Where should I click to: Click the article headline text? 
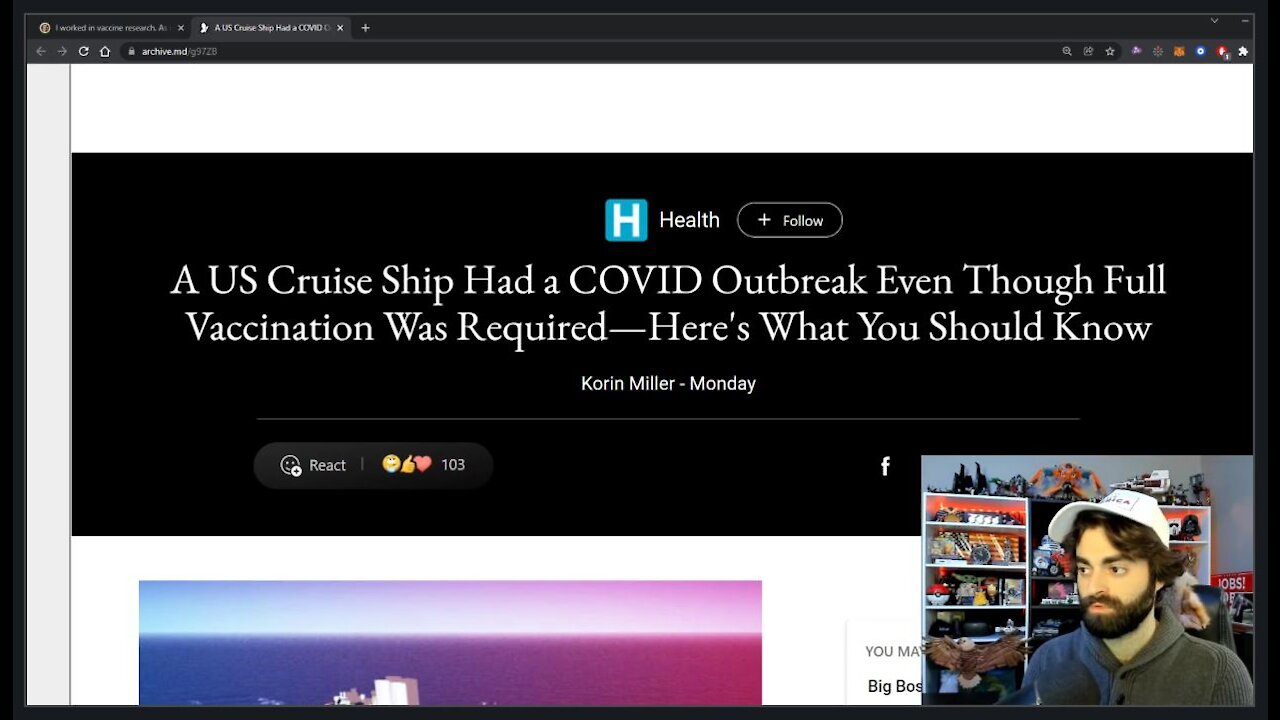(x=668, y=303)
